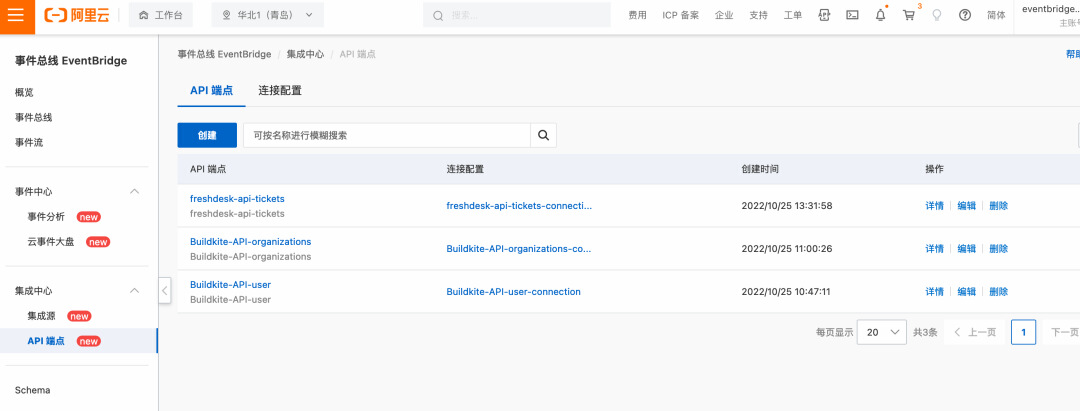Click 集成中心 breadcrumb link

[305, 54]
